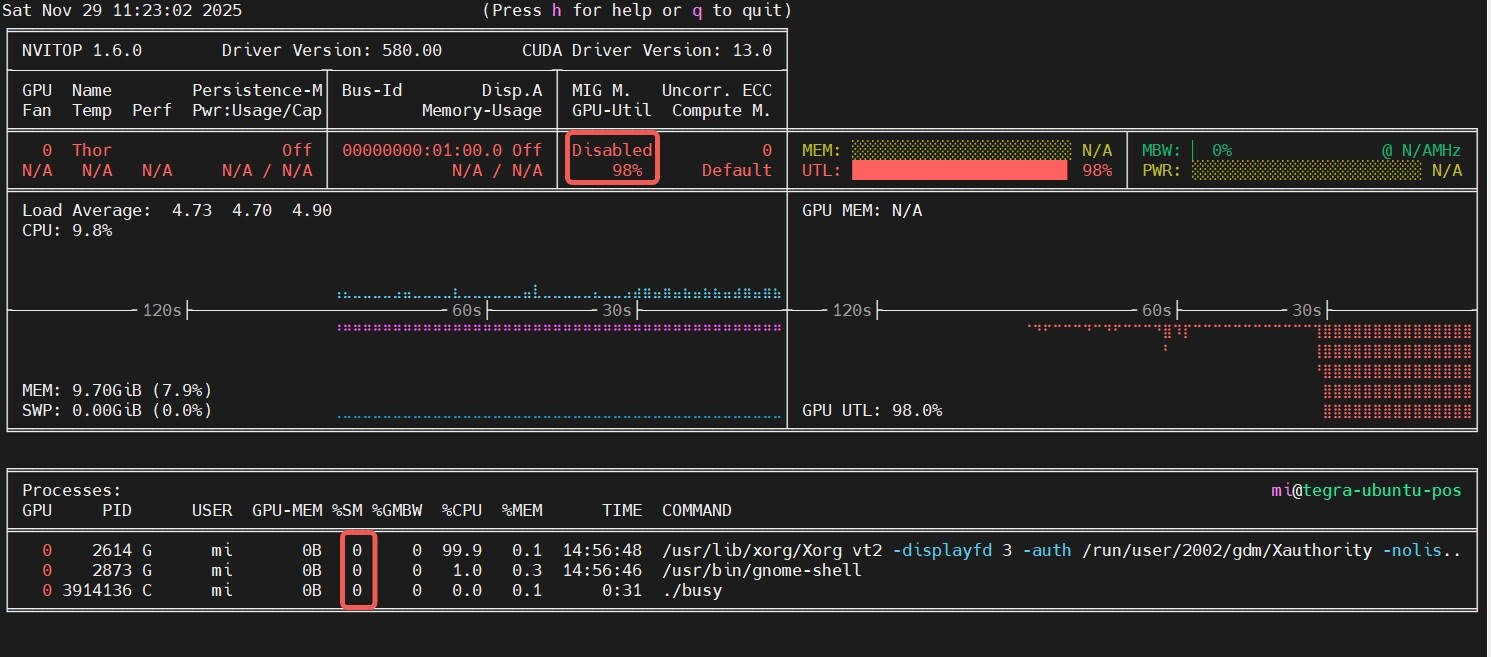Click the GPU UTL: 98.0% label
The image size is (1491, 657).
click(x=872, y=410)
